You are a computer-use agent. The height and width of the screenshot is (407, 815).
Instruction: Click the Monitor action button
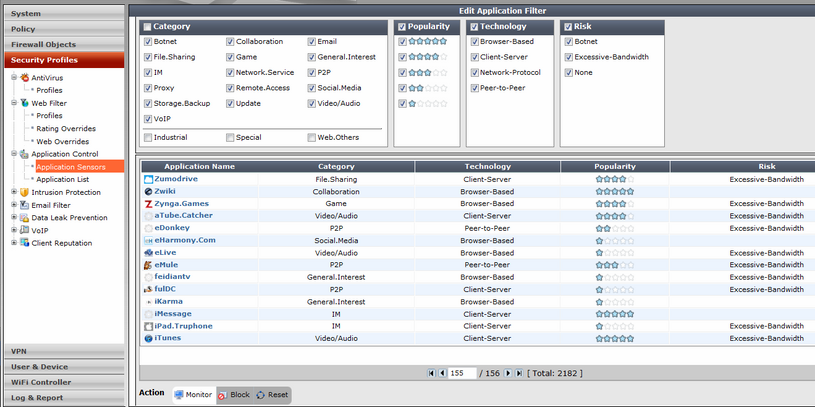pos(193,395)
